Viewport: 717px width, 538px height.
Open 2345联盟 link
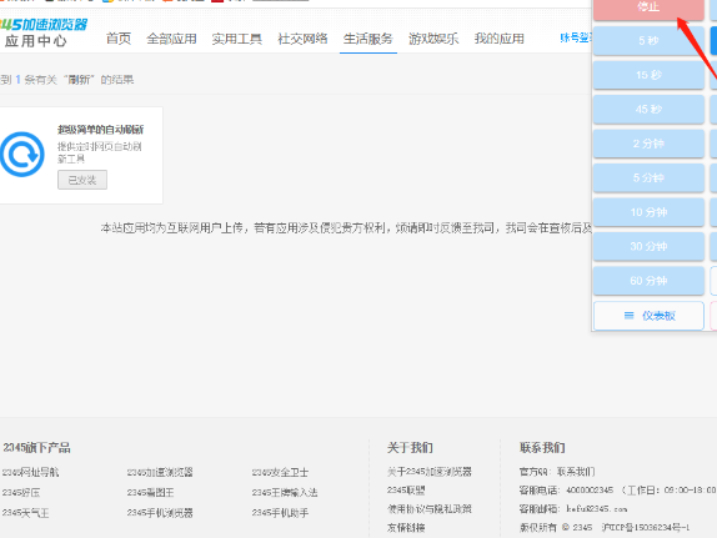tap(406, 490)
